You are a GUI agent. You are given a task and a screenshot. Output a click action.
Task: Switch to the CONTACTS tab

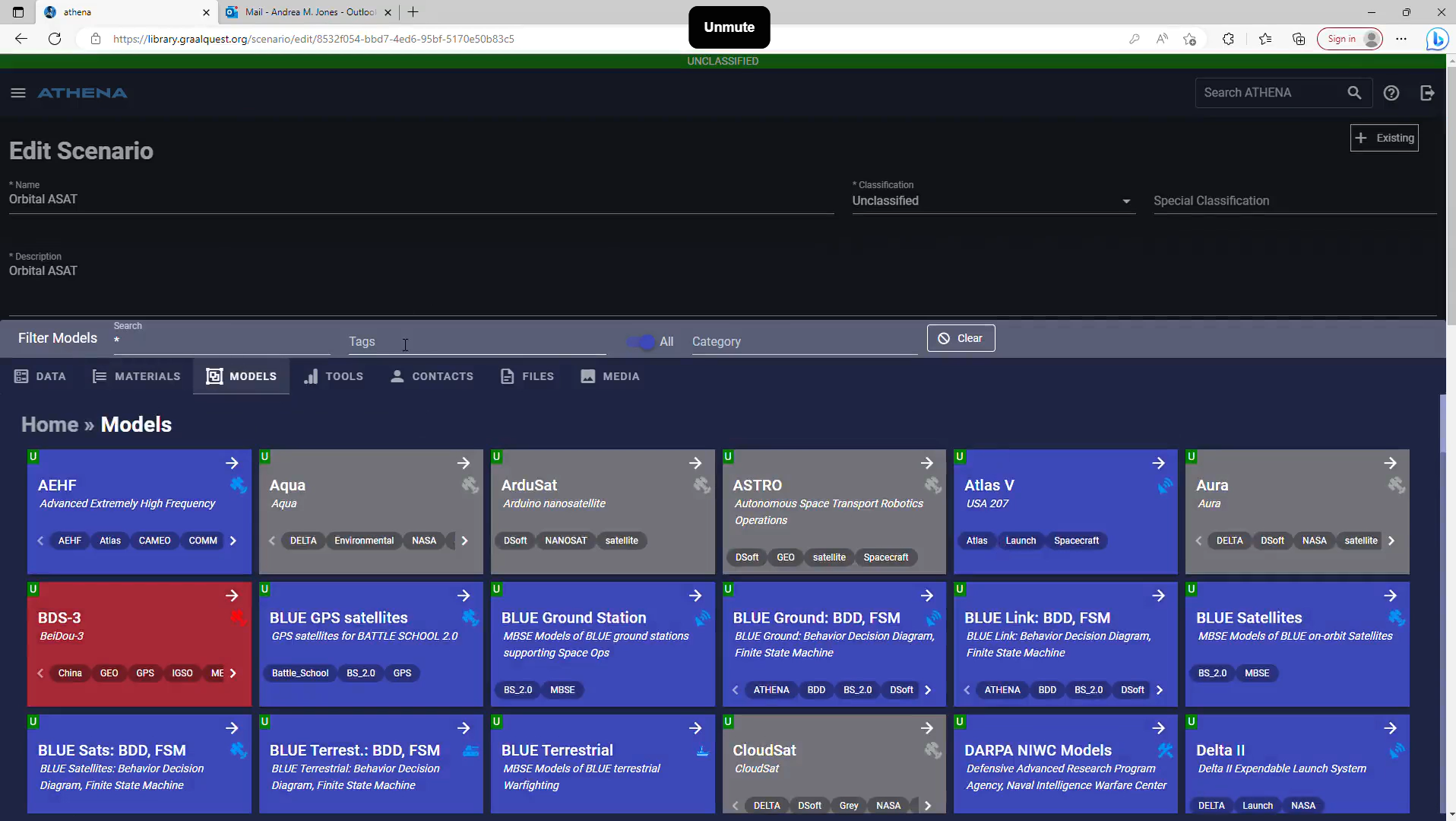click(x=432, y=376)
